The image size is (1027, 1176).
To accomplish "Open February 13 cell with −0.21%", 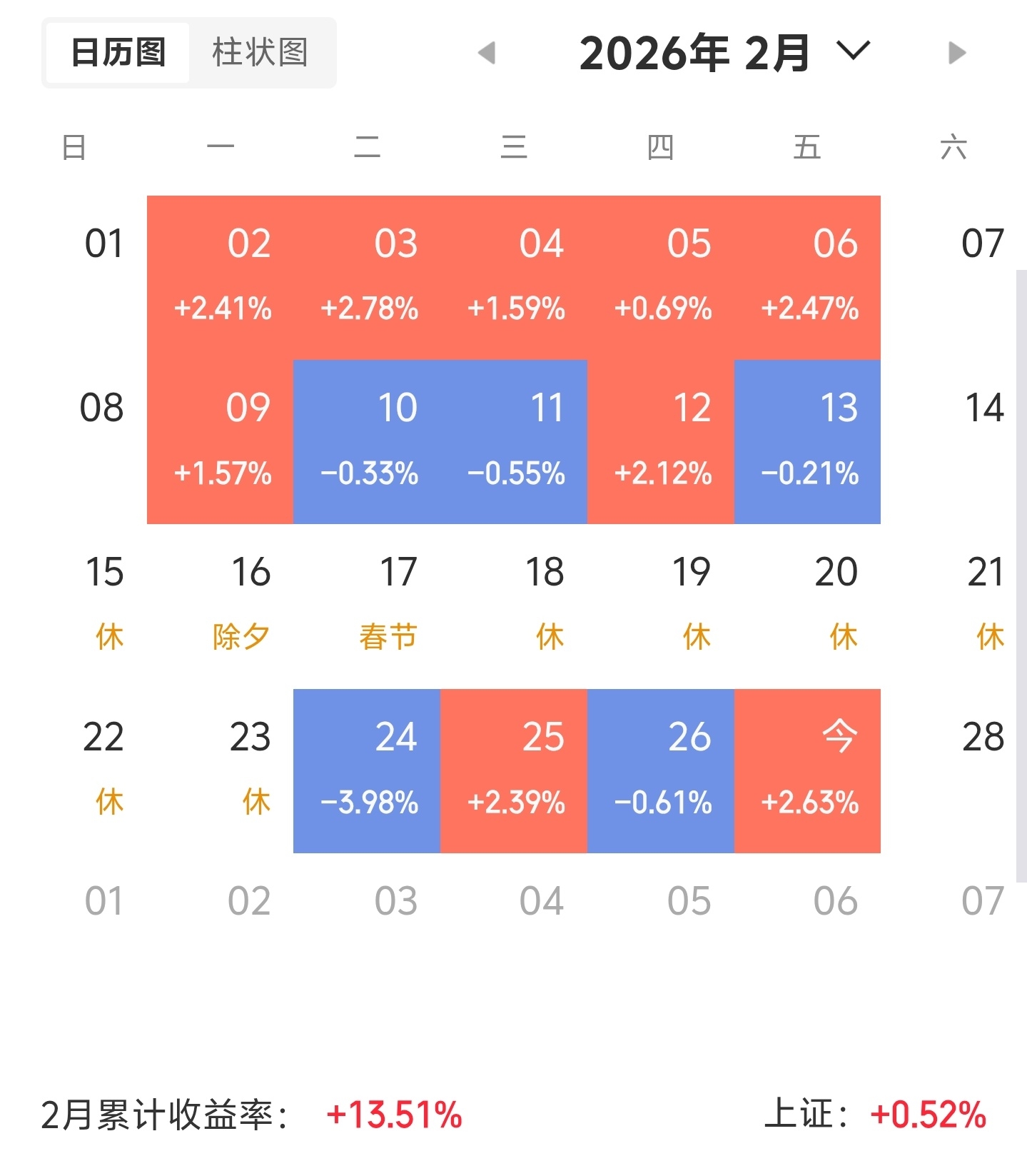I will [807, 441].
